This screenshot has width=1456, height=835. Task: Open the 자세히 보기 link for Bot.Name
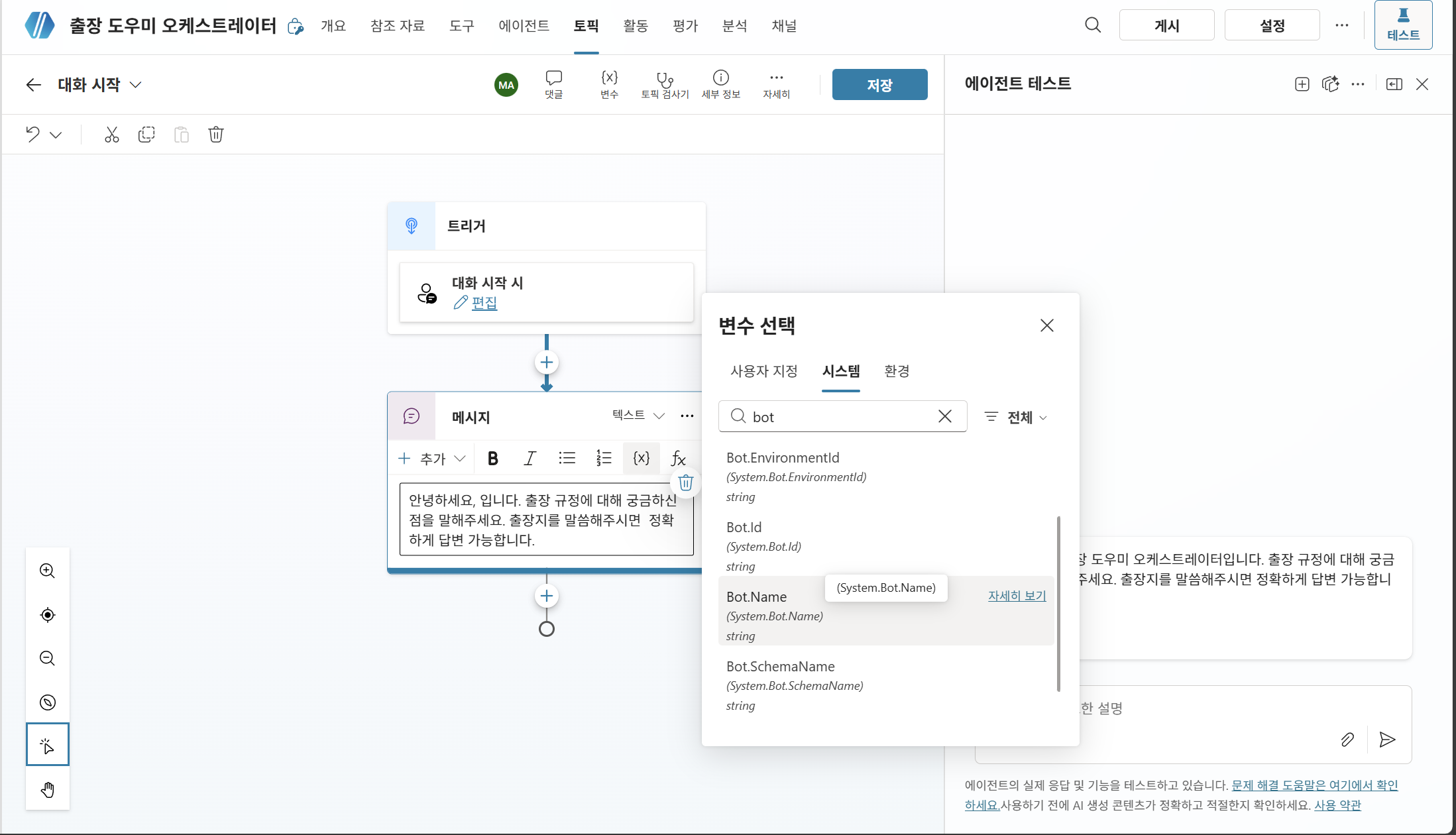(1017, 596)
